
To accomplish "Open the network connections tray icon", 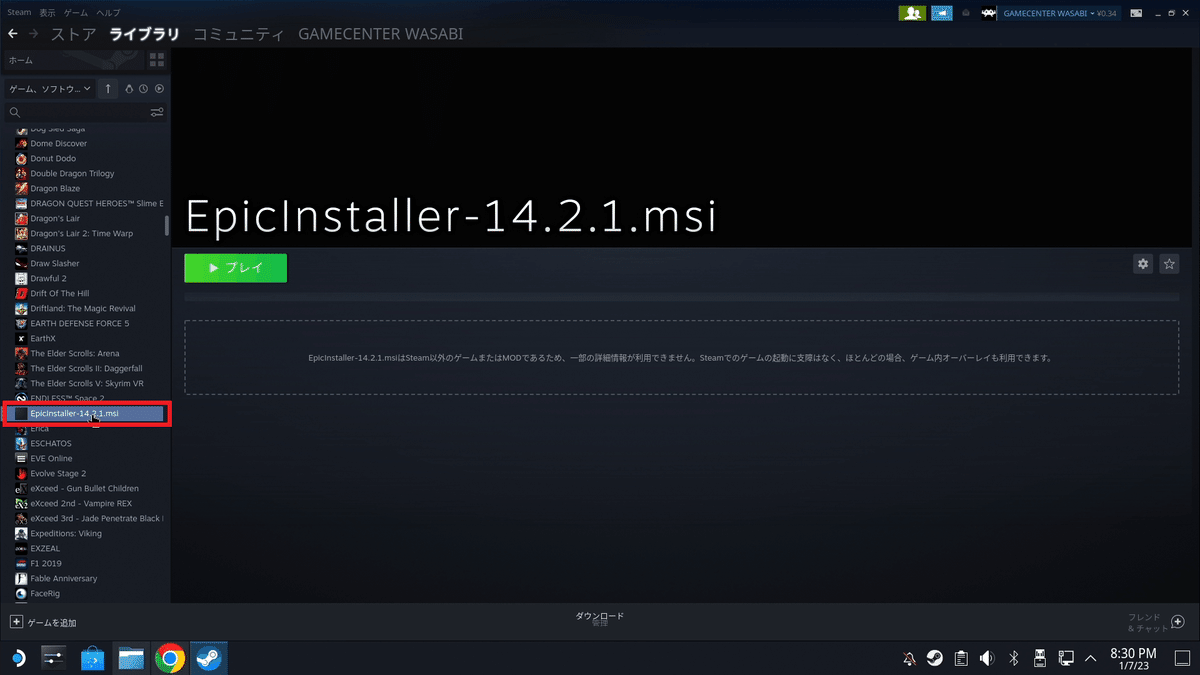I will [x=1066, y=658].
